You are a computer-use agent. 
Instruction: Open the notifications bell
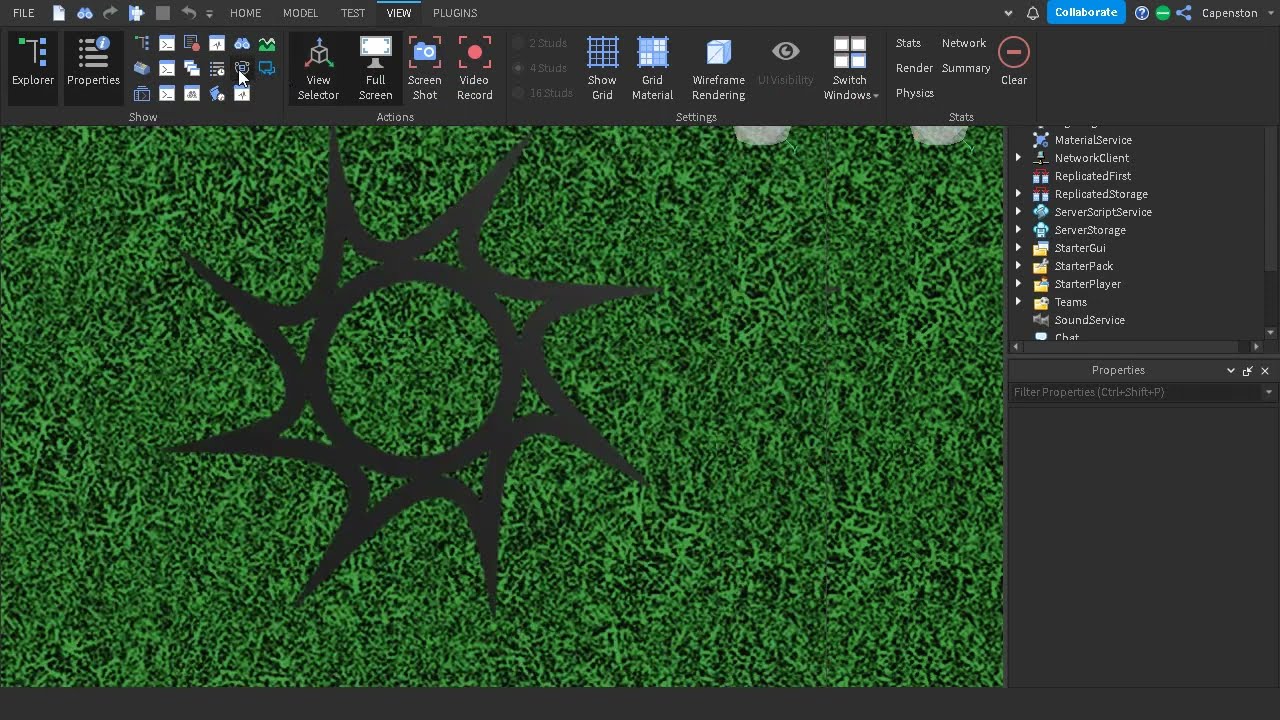click(1033, 13)
